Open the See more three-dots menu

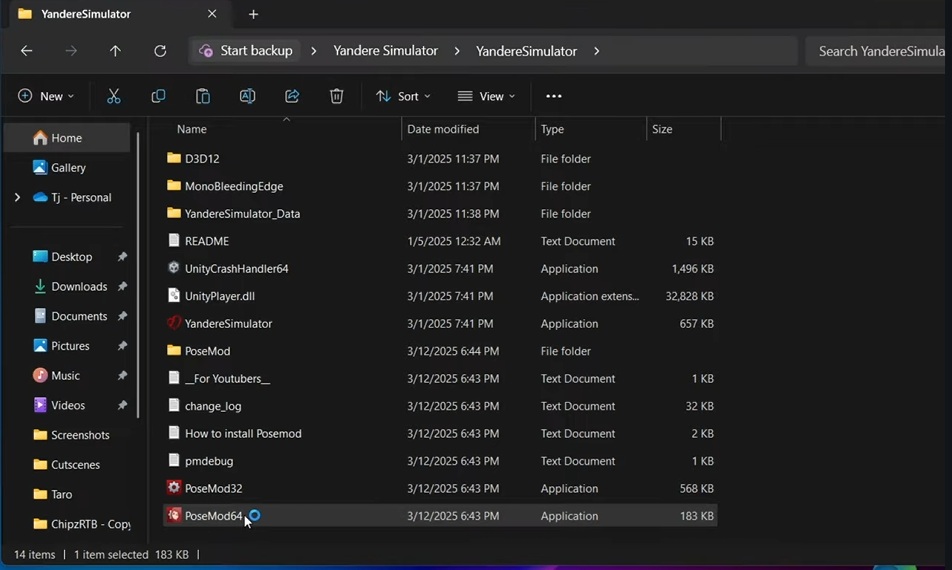[554, 96]
